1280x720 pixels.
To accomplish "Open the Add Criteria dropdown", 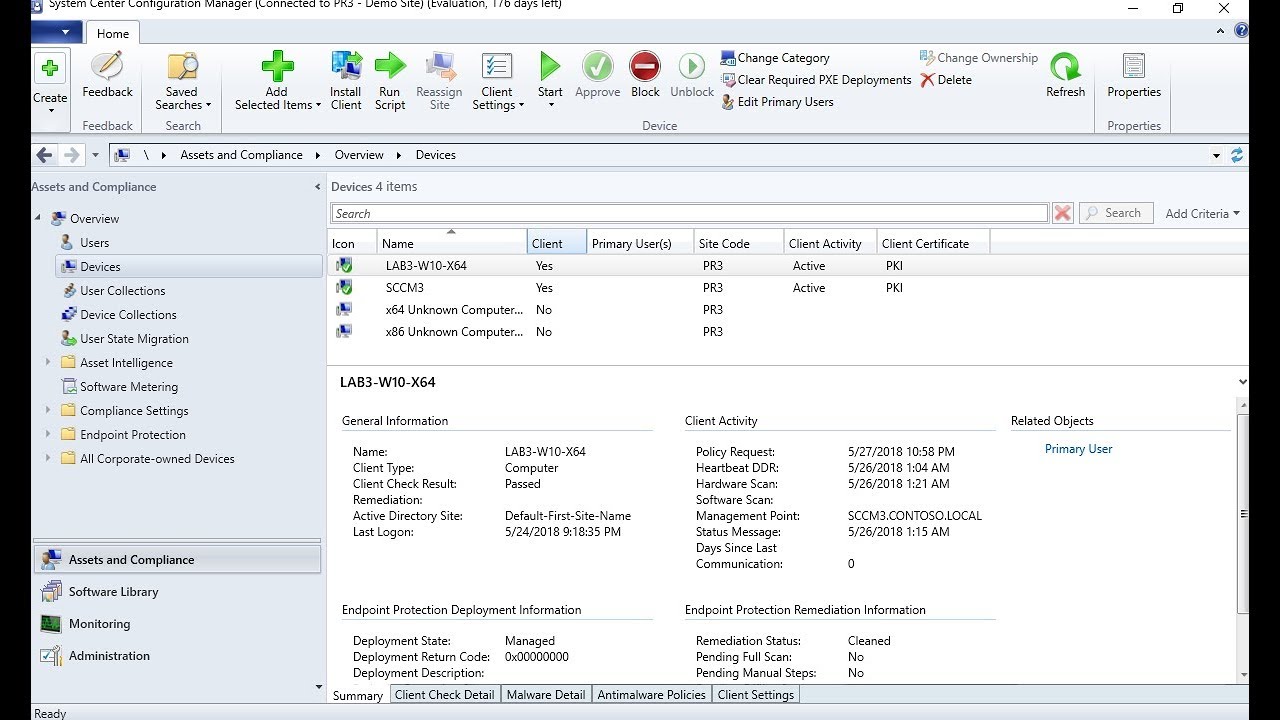I will tap(1202, 213).
